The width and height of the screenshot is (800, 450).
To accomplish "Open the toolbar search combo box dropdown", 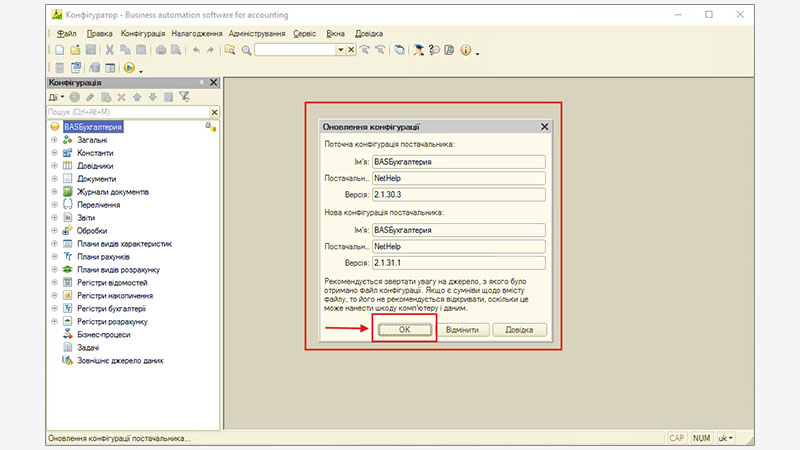I will (x=340, y=49).
